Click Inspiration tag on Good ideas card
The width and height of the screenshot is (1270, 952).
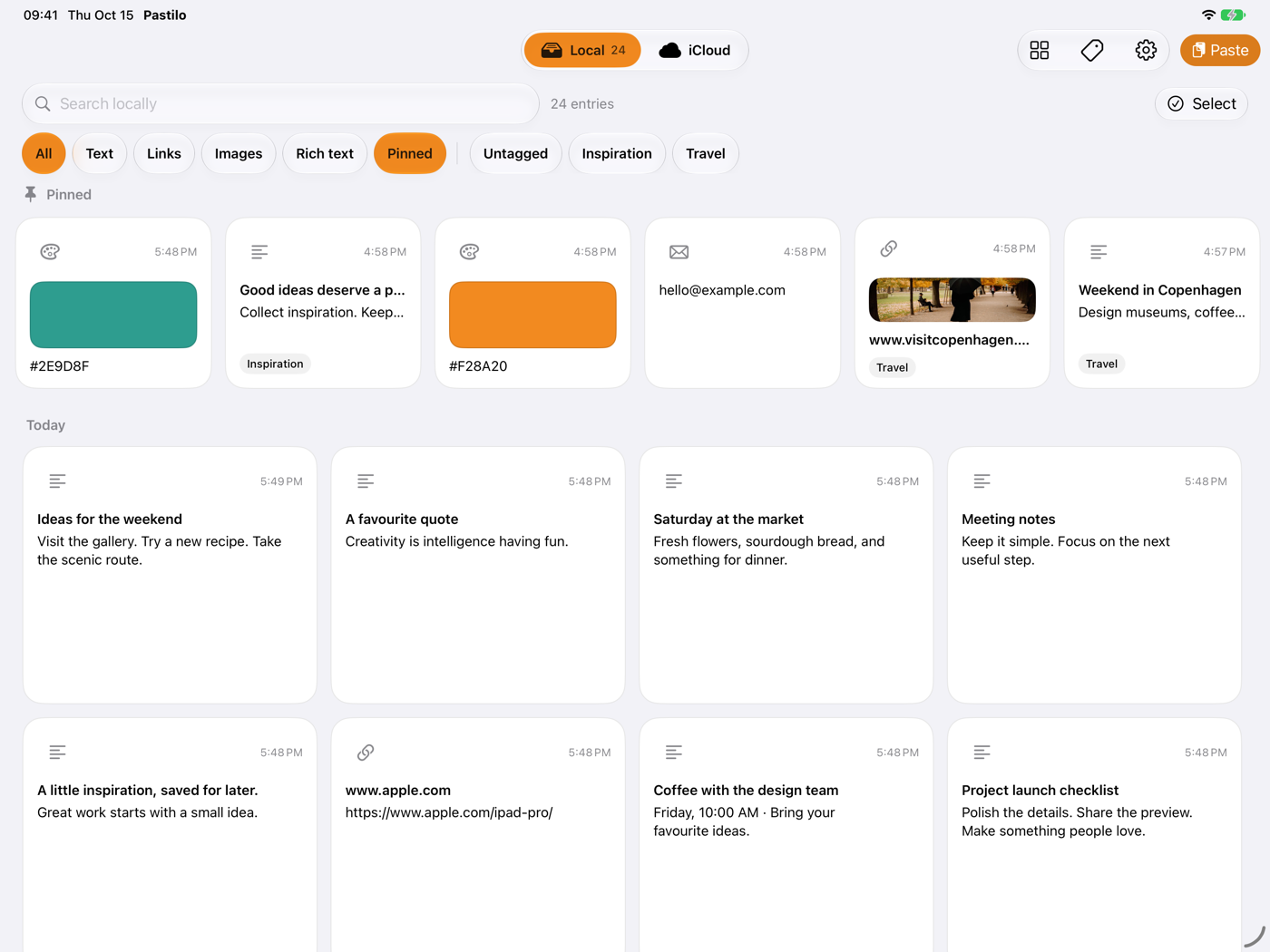(x=275, y=364)
